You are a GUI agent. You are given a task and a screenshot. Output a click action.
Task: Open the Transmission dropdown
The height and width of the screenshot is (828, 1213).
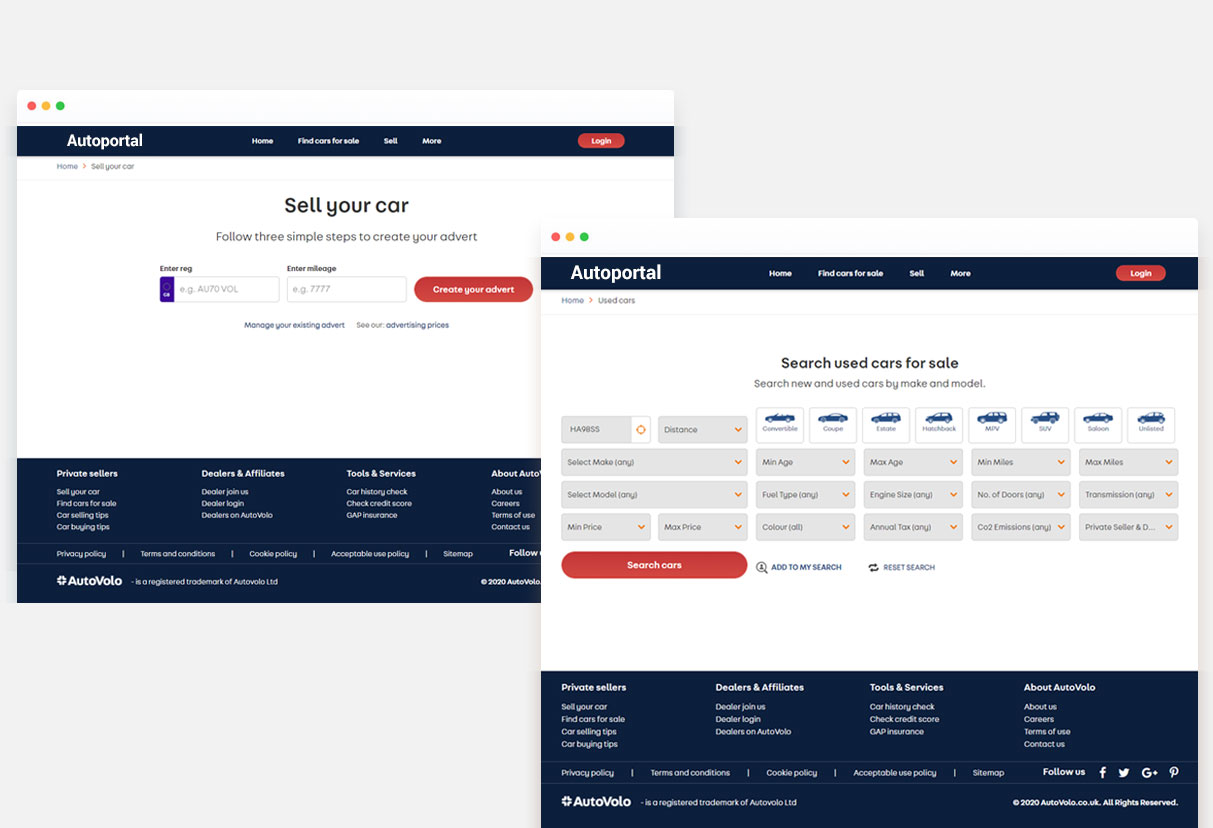[1128, 494]
